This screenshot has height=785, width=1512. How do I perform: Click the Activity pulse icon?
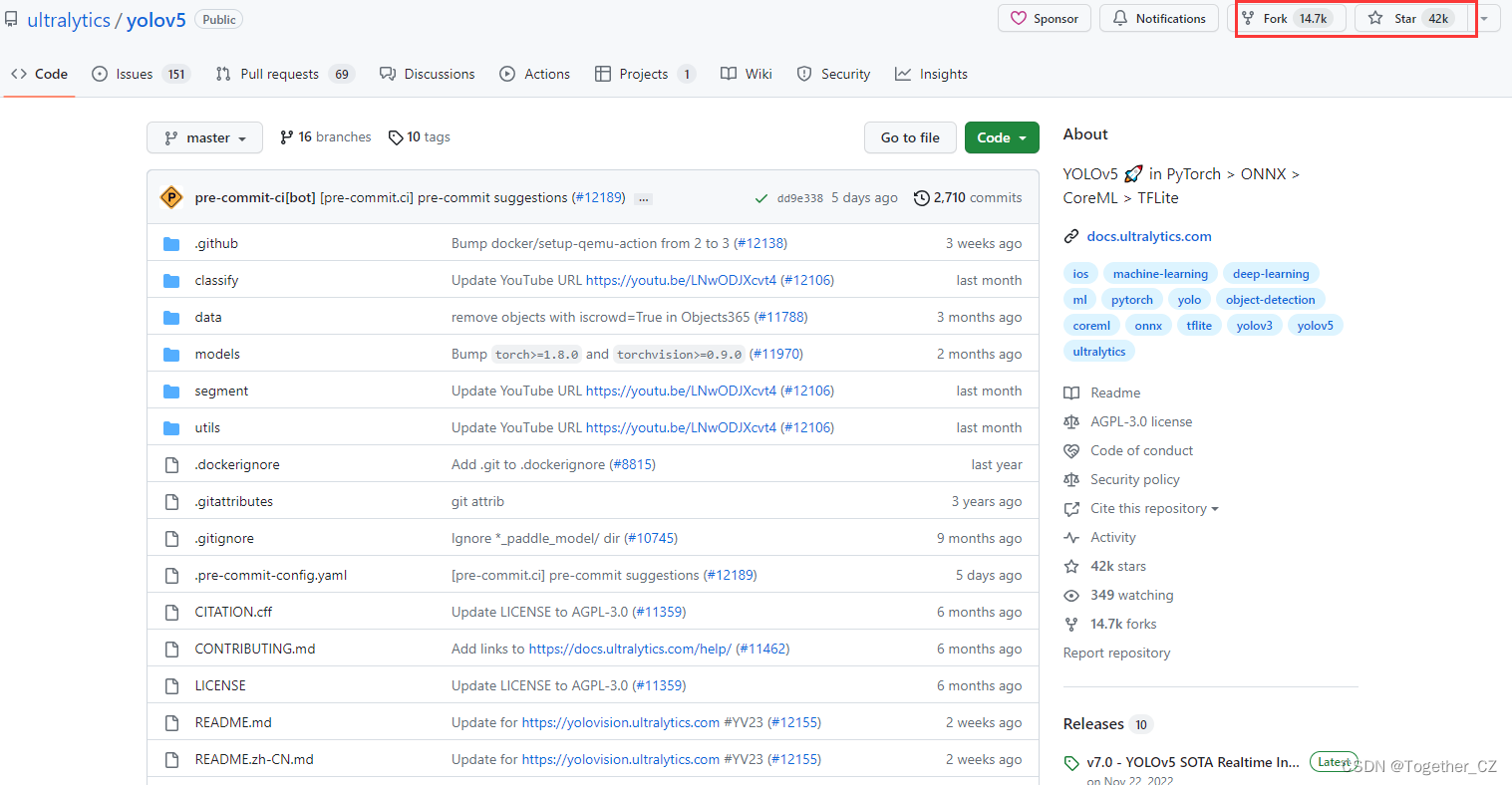[x=1071, y=538]
